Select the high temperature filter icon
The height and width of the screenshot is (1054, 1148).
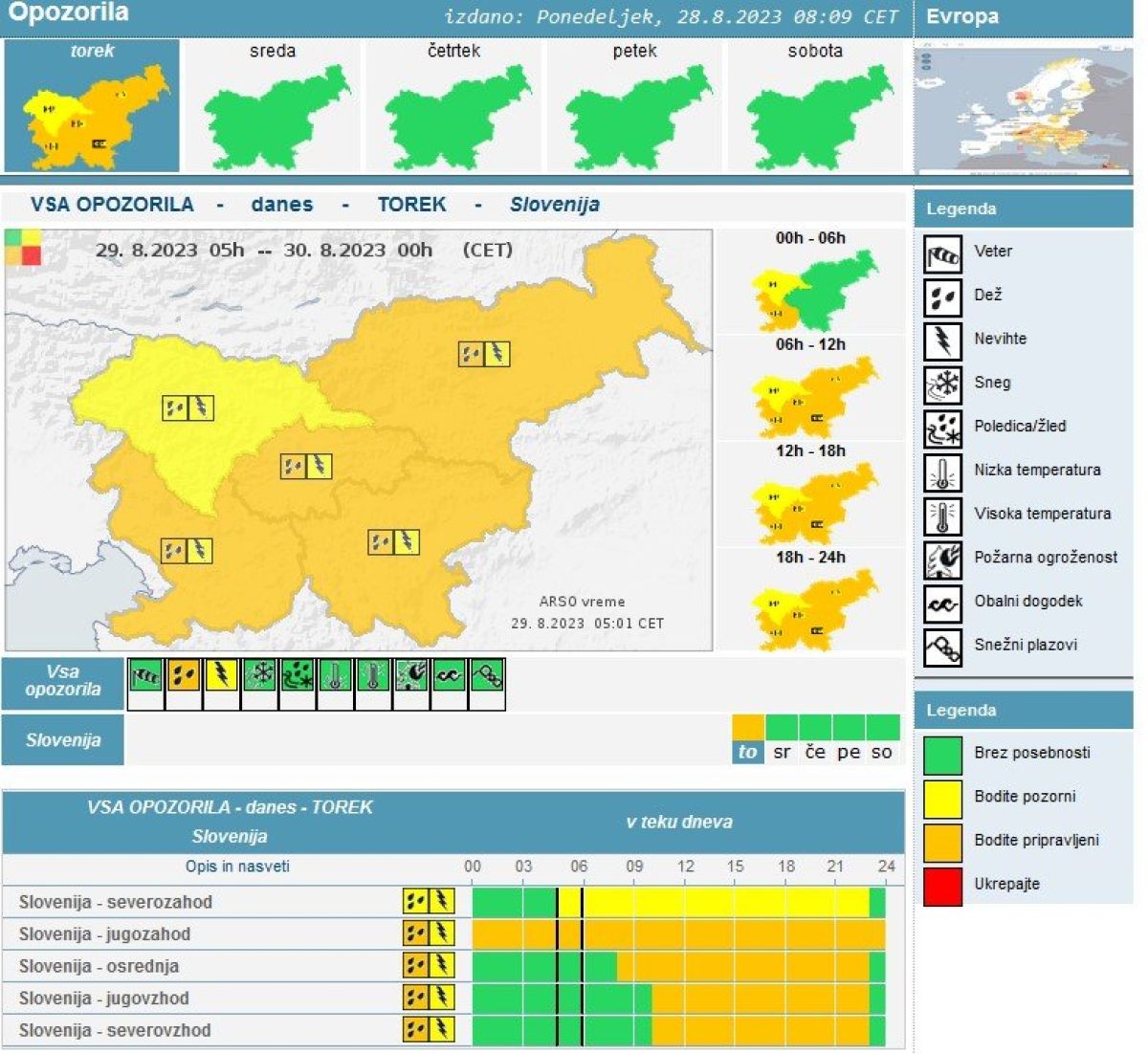(x=373, y=676)
